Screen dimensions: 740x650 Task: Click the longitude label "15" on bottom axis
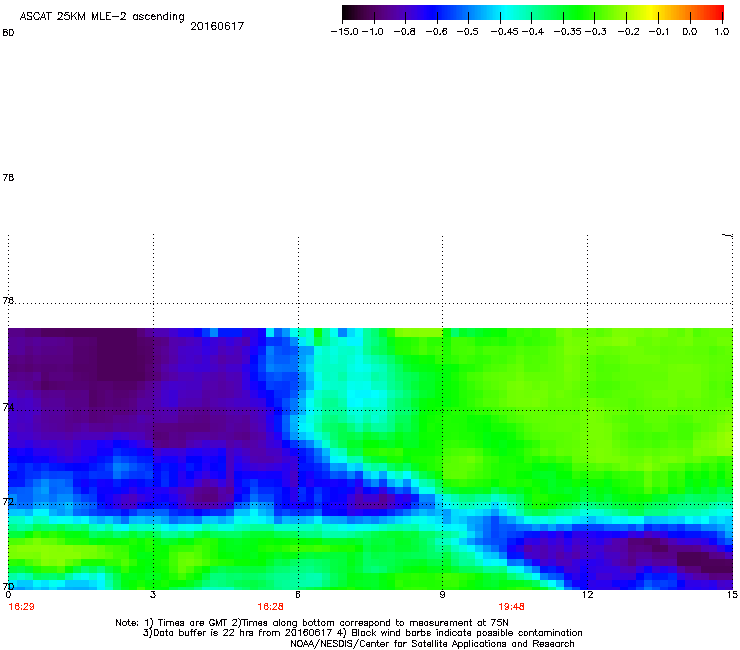pos(732,595)
